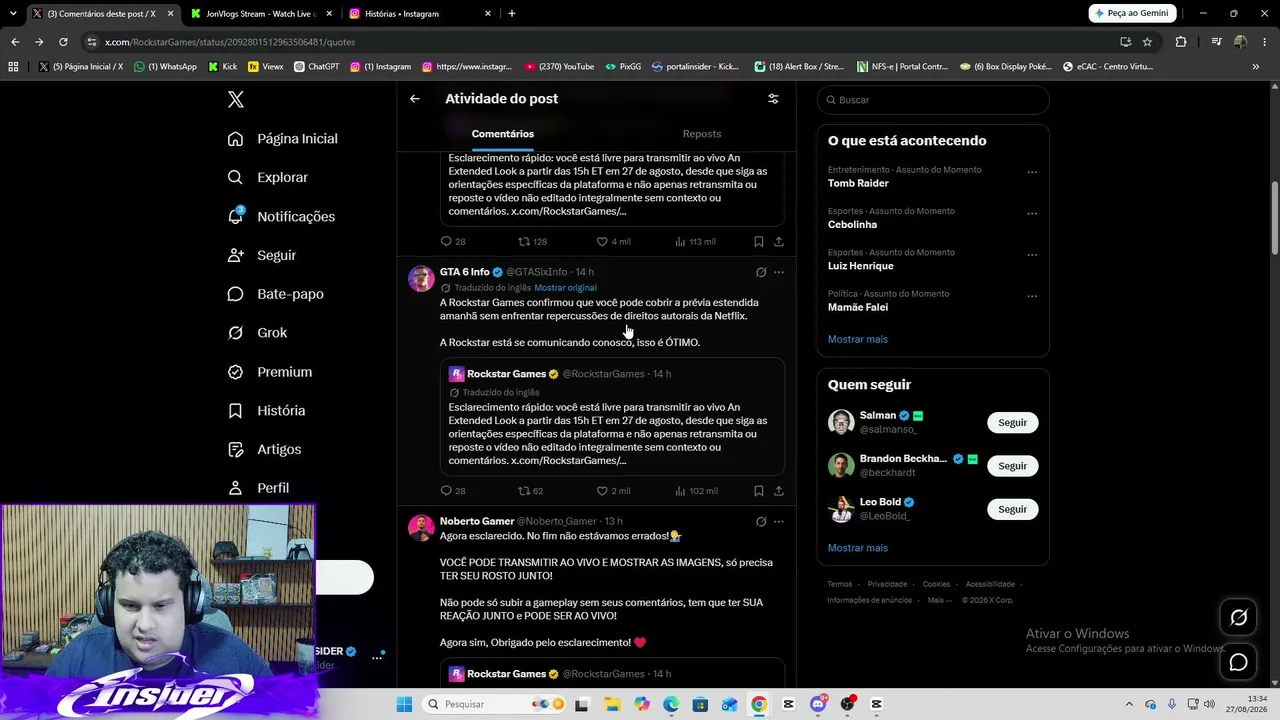Click the Grok icon on GTA 6 Info post
This screenshot has width=1280, height=720.
pyautogui.click(x=761, y=272)
